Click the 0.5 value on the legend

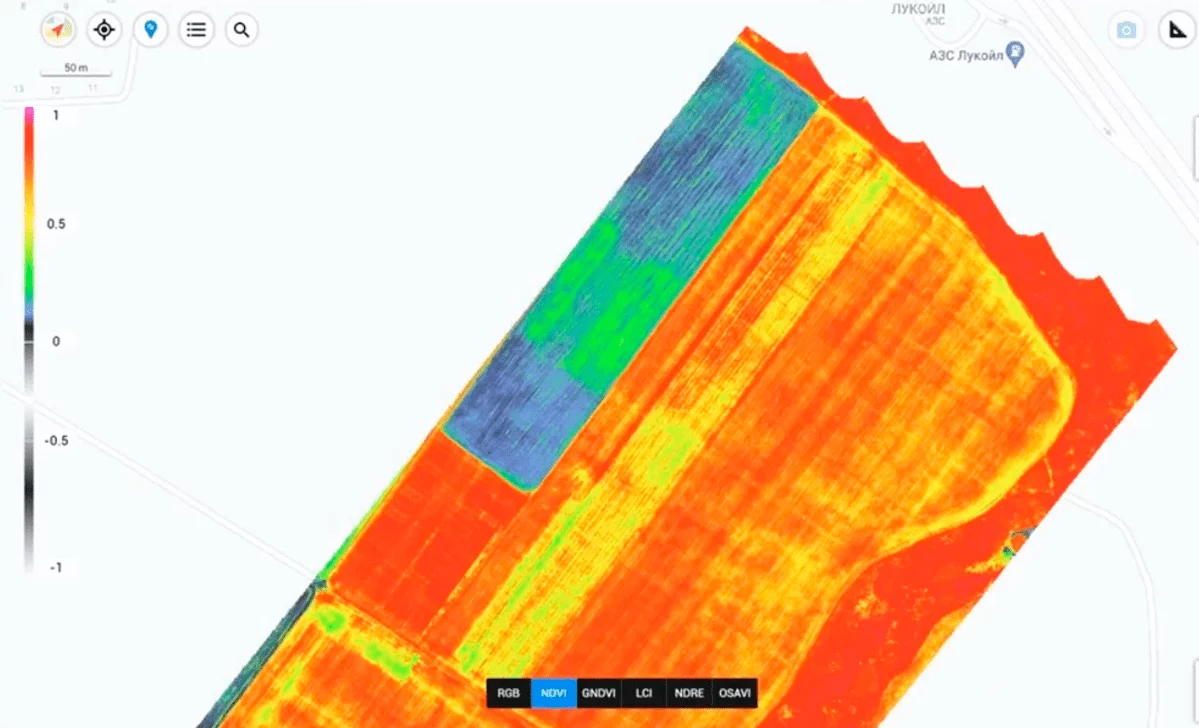point(56,224)
